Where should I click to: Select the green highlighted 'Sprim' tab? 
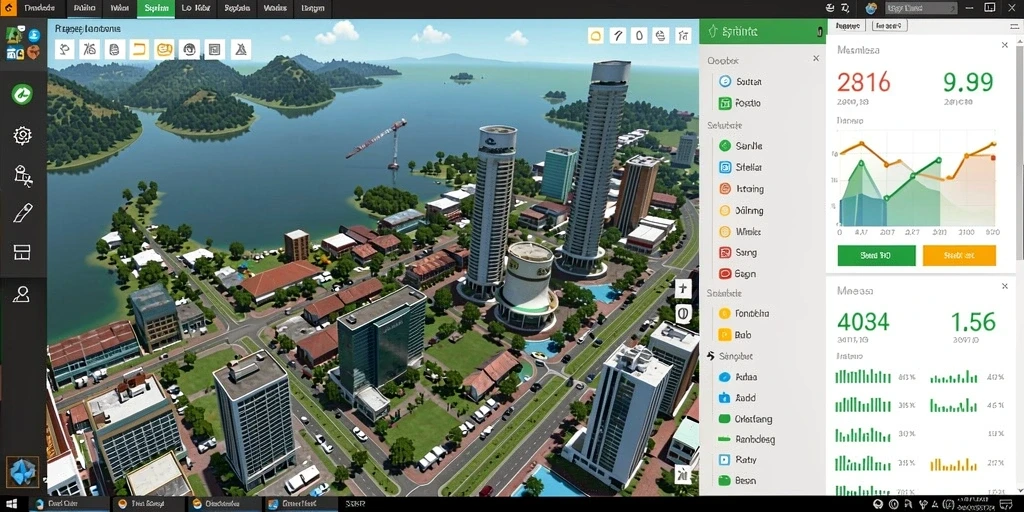point(156,8)
